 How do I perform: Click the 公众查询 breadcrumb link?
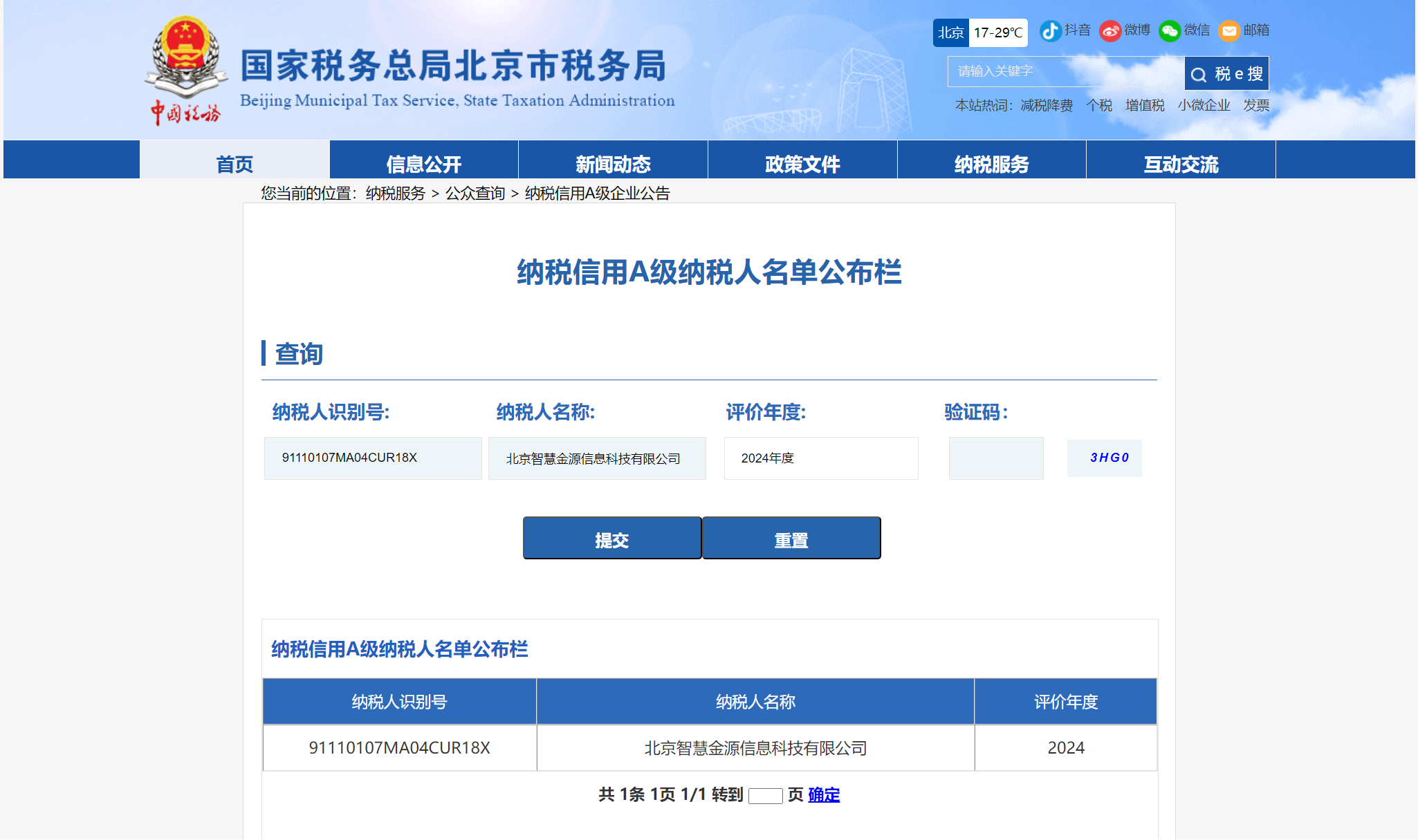(x=475, y=194)
